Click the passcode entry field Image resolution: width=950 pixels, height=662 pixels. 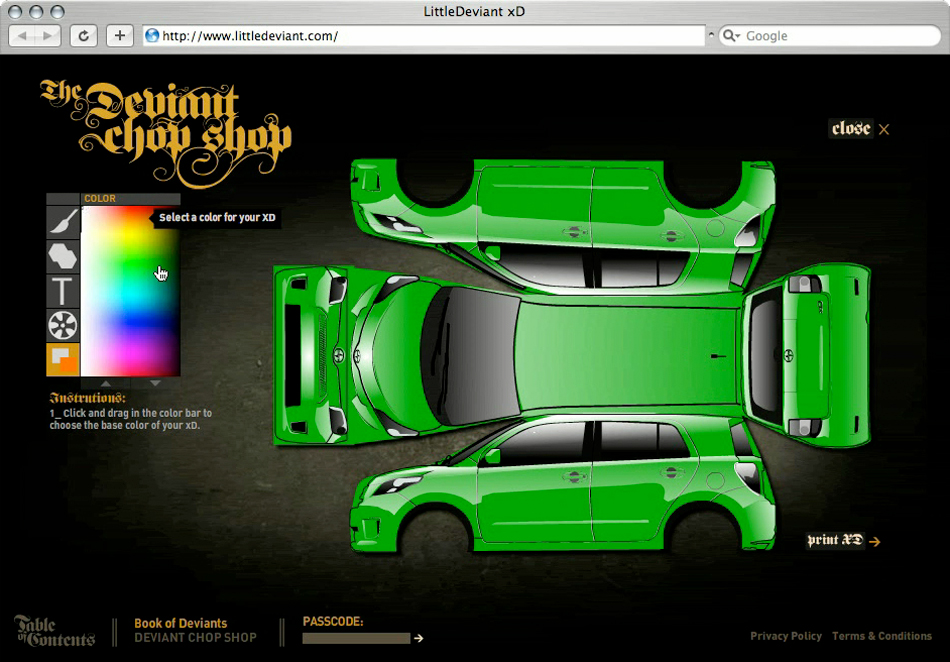click(x=356, y=638)
